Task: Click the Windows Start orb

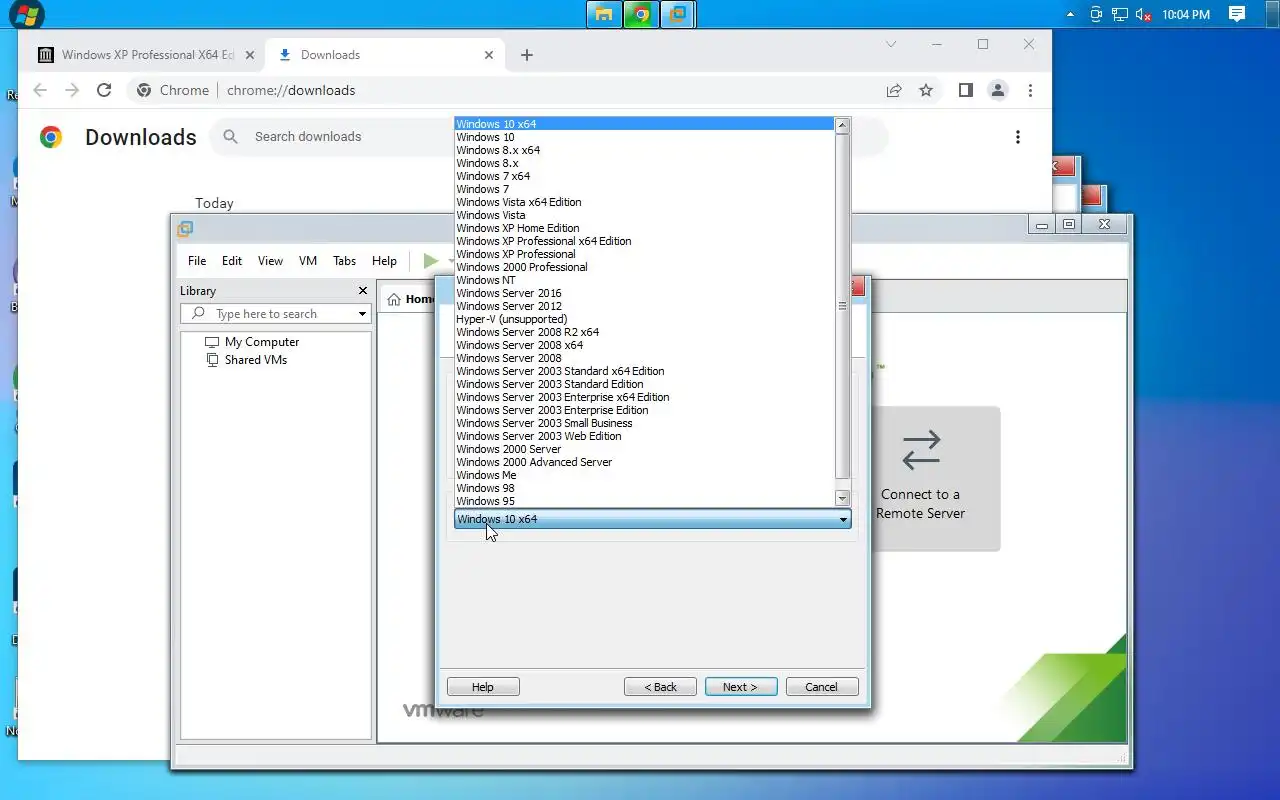Action: tap(26, 14)
